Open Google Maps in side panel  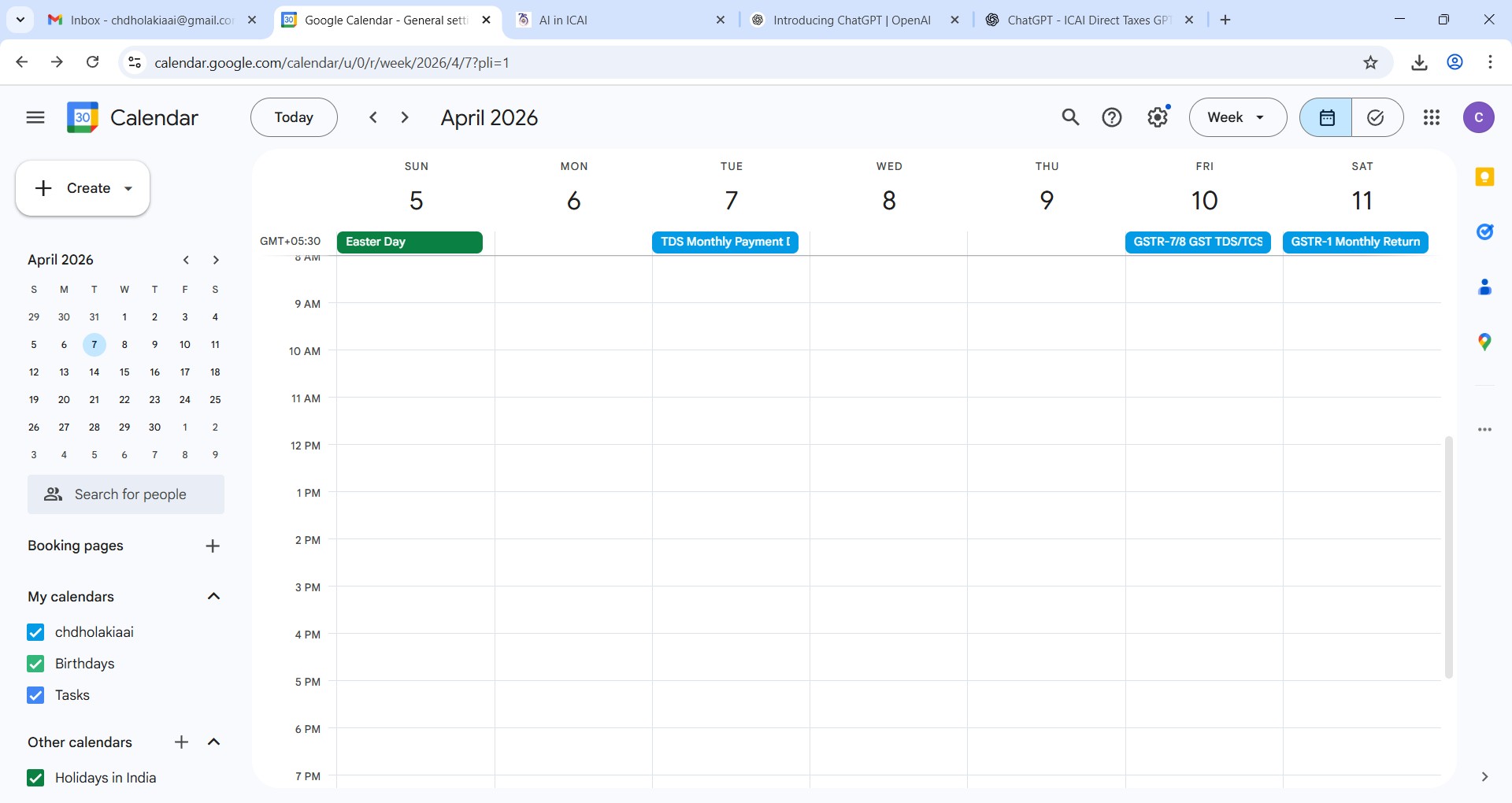(x=1484, y=342)
